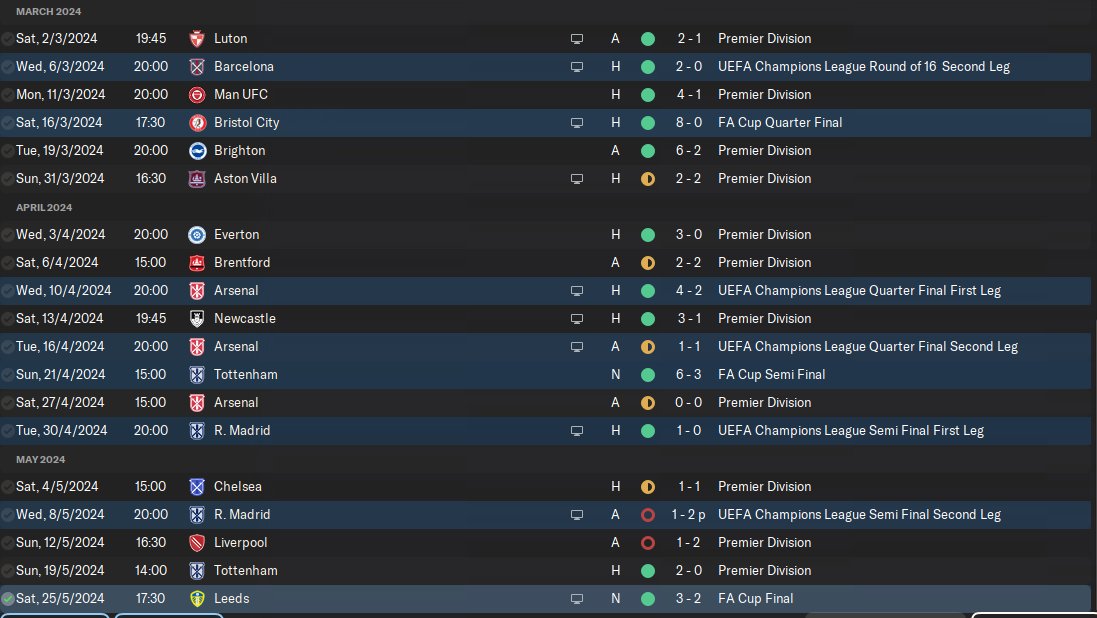This screenshot has width=1097, height=618.
Task: Toggle the checkmark on the Luton fixture row
Action: (8, 39)
